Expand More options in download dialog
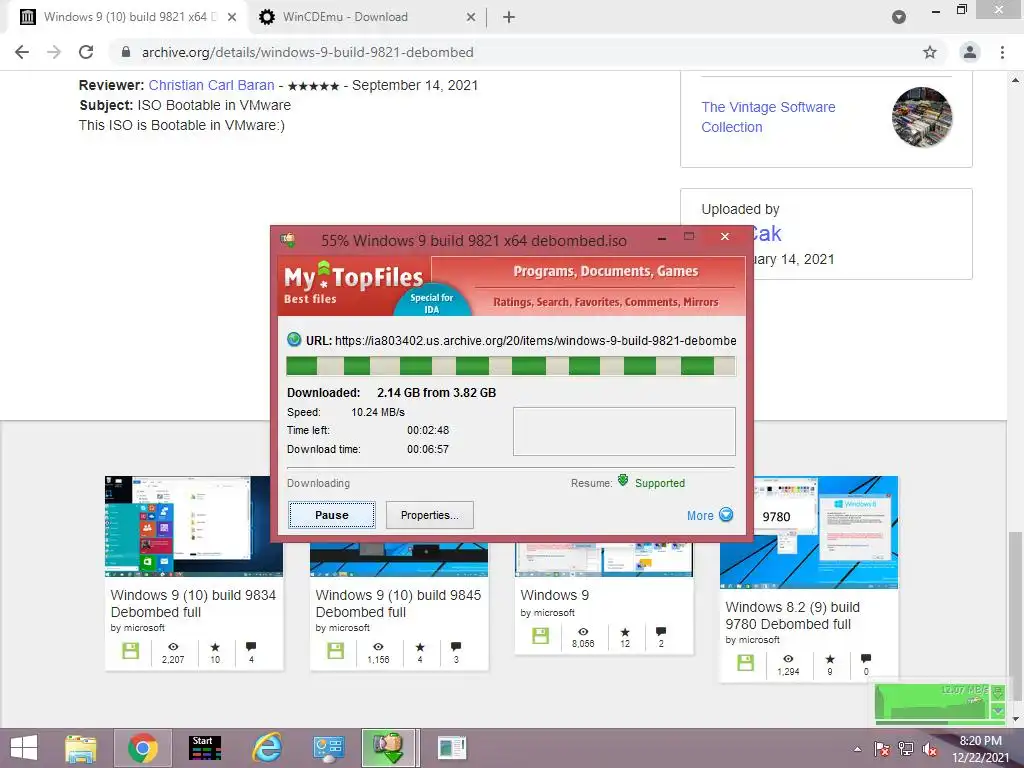Screen dimensions: 1024x768 click(x=710, y=515)
